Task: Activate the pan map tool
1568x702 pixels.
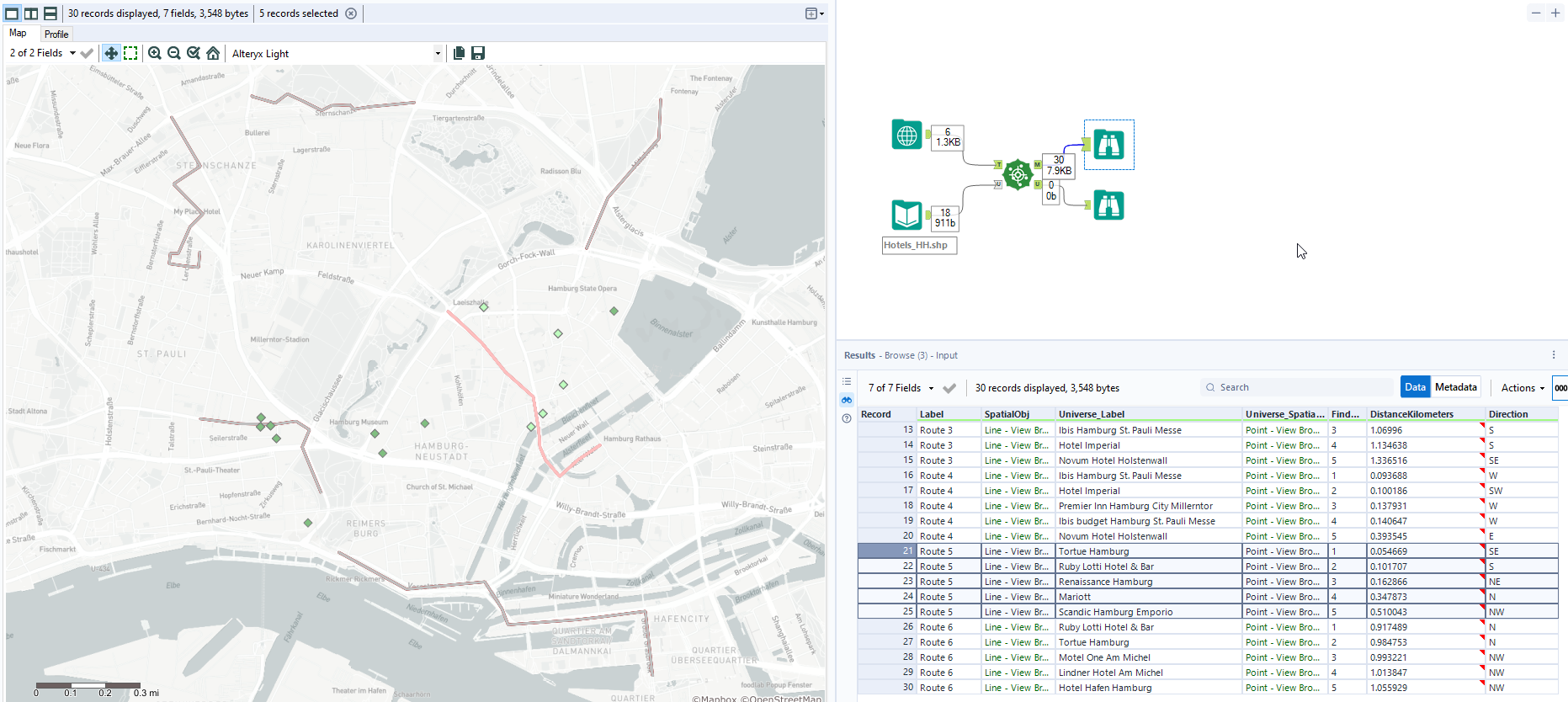Action: pyautogui.click(x=111, y=53)
